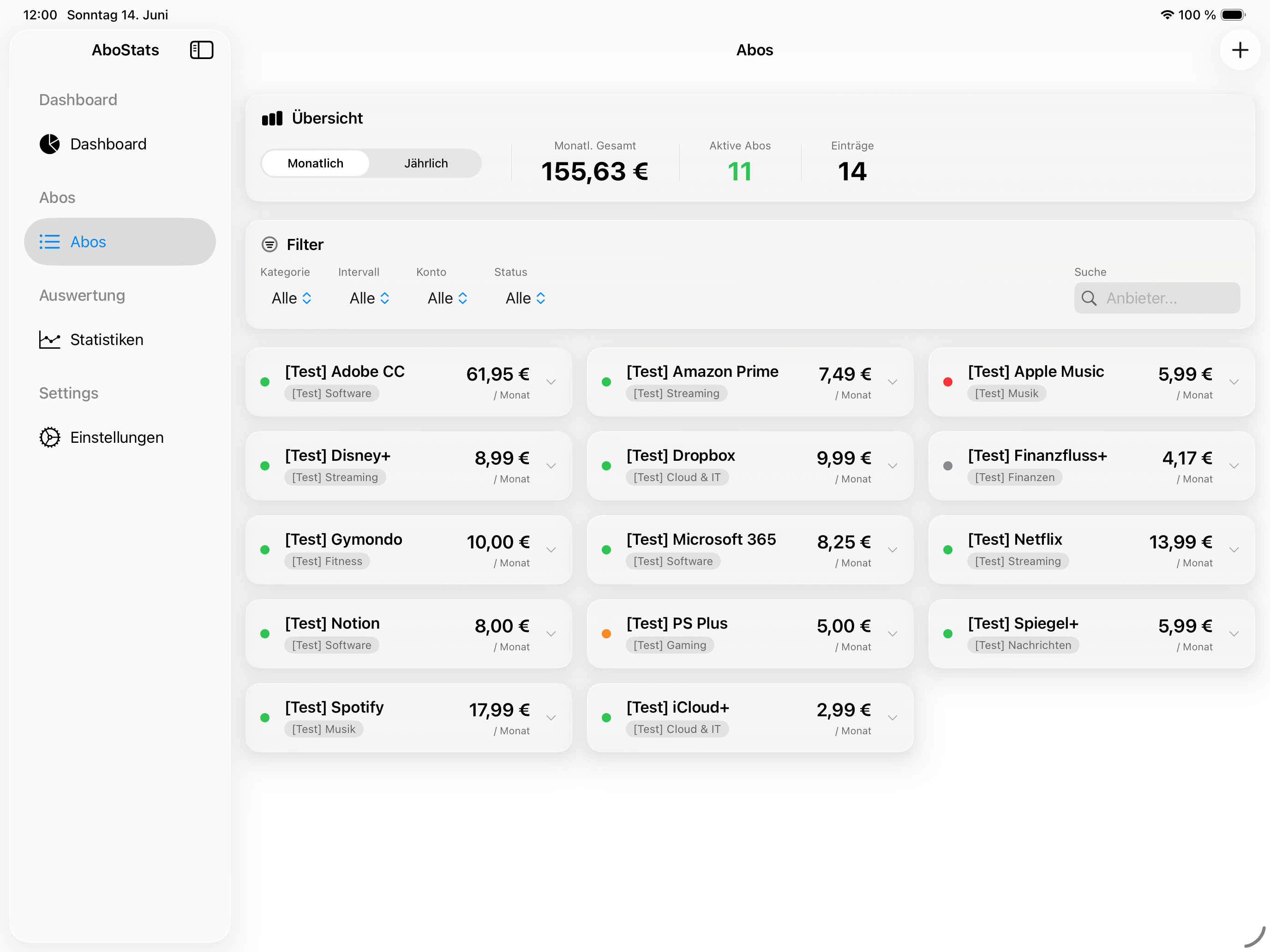
Task: Click the [Test] Notion title
Action: click(332, 623)
